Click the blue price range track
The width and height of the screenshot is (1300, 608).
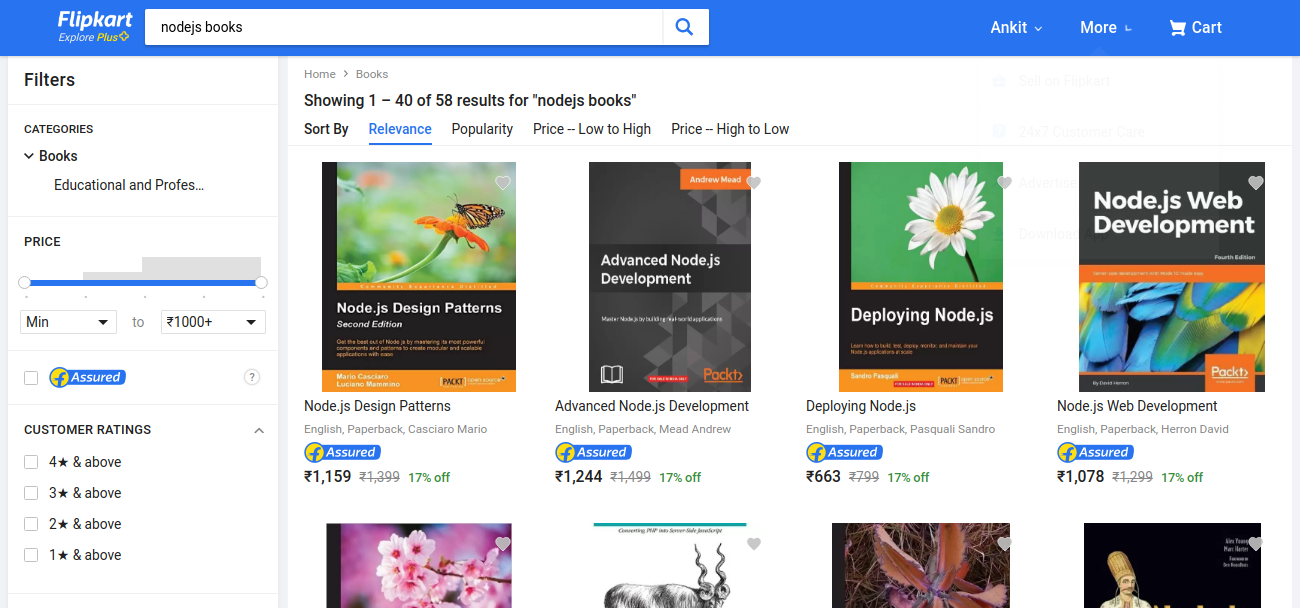tap(143, 283)
